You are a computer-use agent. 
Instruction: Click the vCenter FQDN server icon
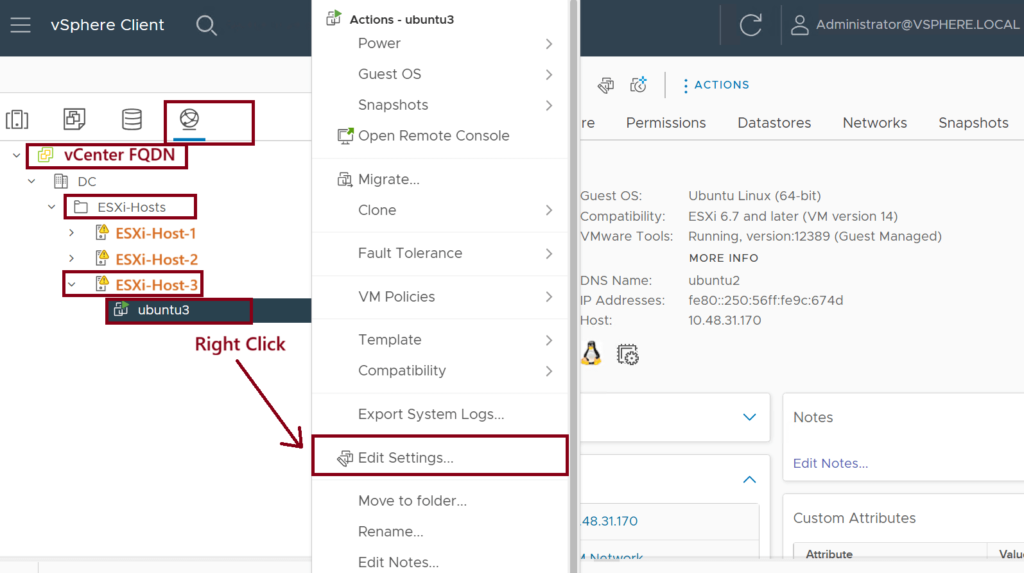coord(45,155)
